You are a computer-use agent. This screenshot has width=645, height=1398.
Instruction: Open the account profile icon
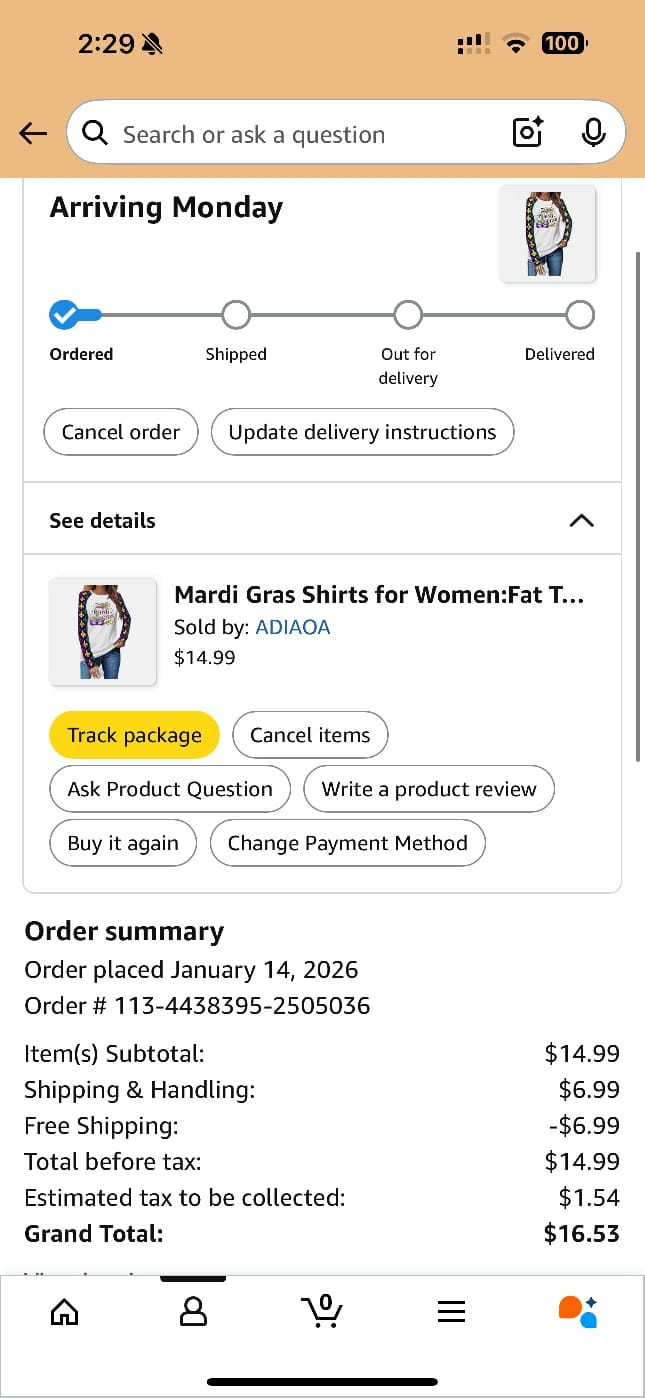pos(193,1311)
